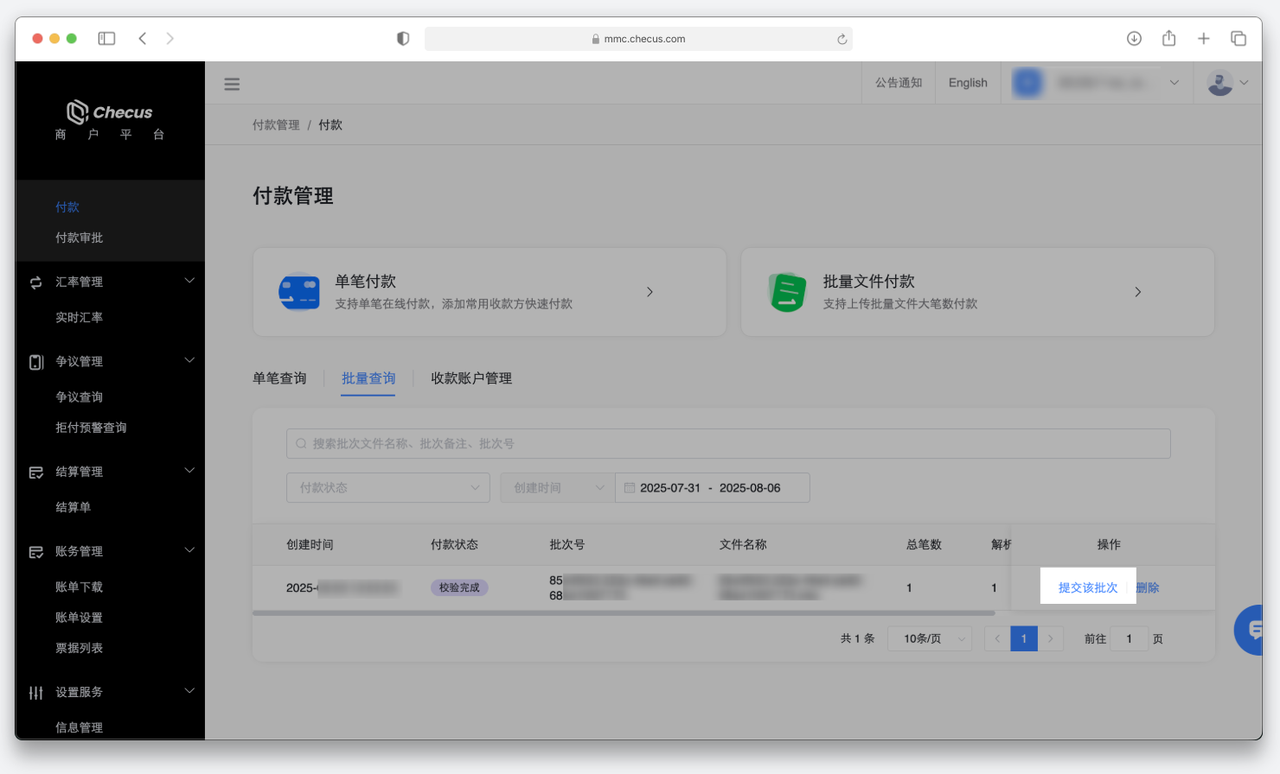Click the single payment card icon
The image size is (1280, 774).
(x=299, y=292)
